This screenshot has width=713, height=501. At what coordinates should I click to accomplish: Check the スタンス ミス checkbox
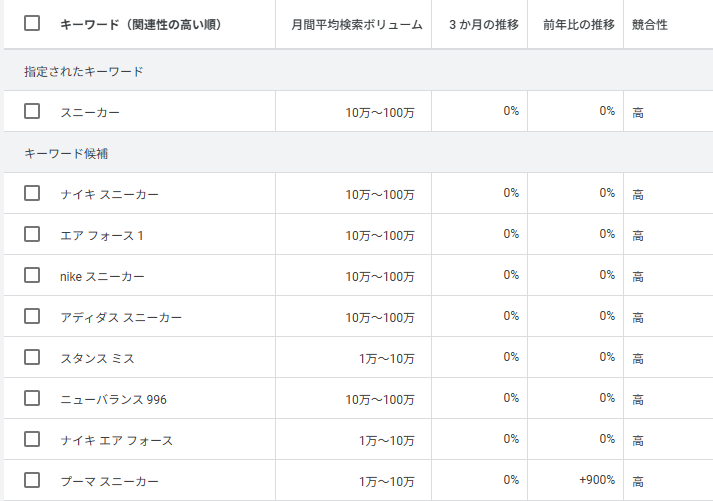(32, 357)
